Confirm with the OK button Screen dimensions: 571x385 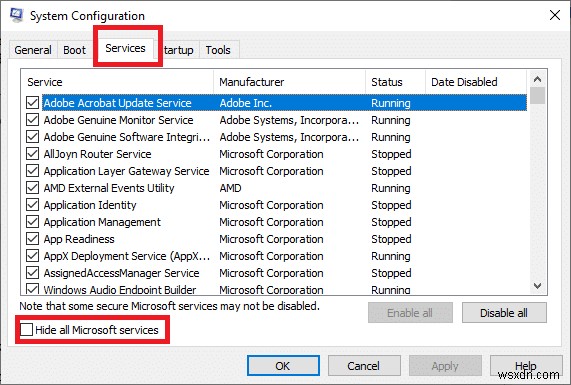(283, 366)
